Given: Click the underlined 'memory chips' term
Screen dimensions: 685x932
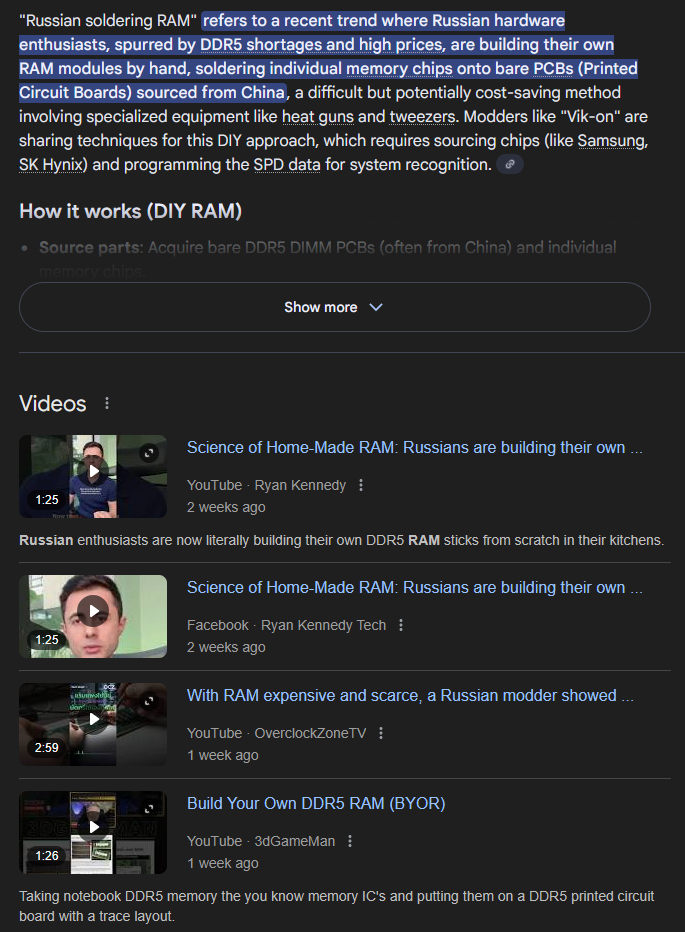Looking at the screenshot, I should [x=400, y=69].
